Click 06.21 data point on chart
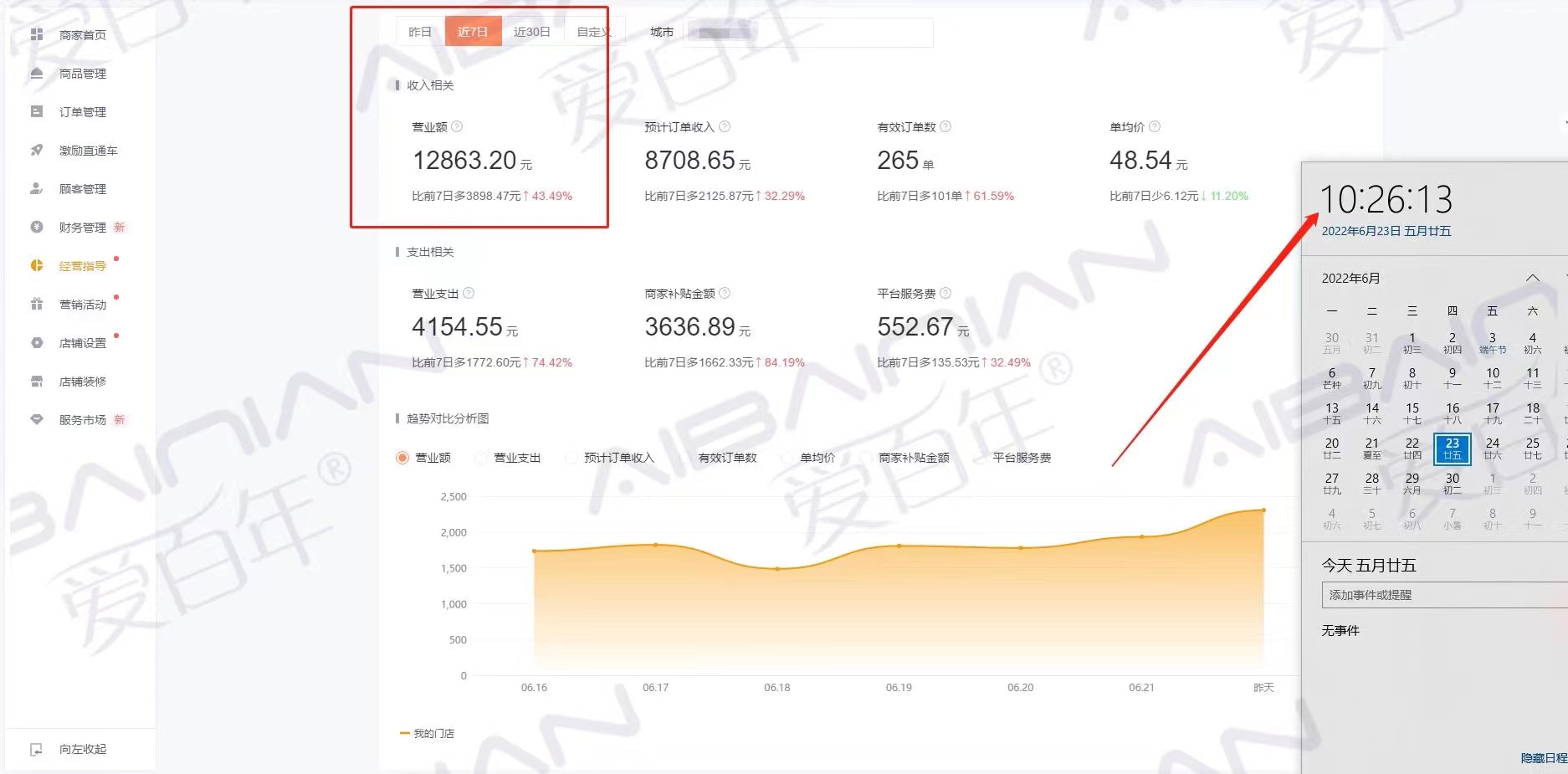 pos(1142,536)
